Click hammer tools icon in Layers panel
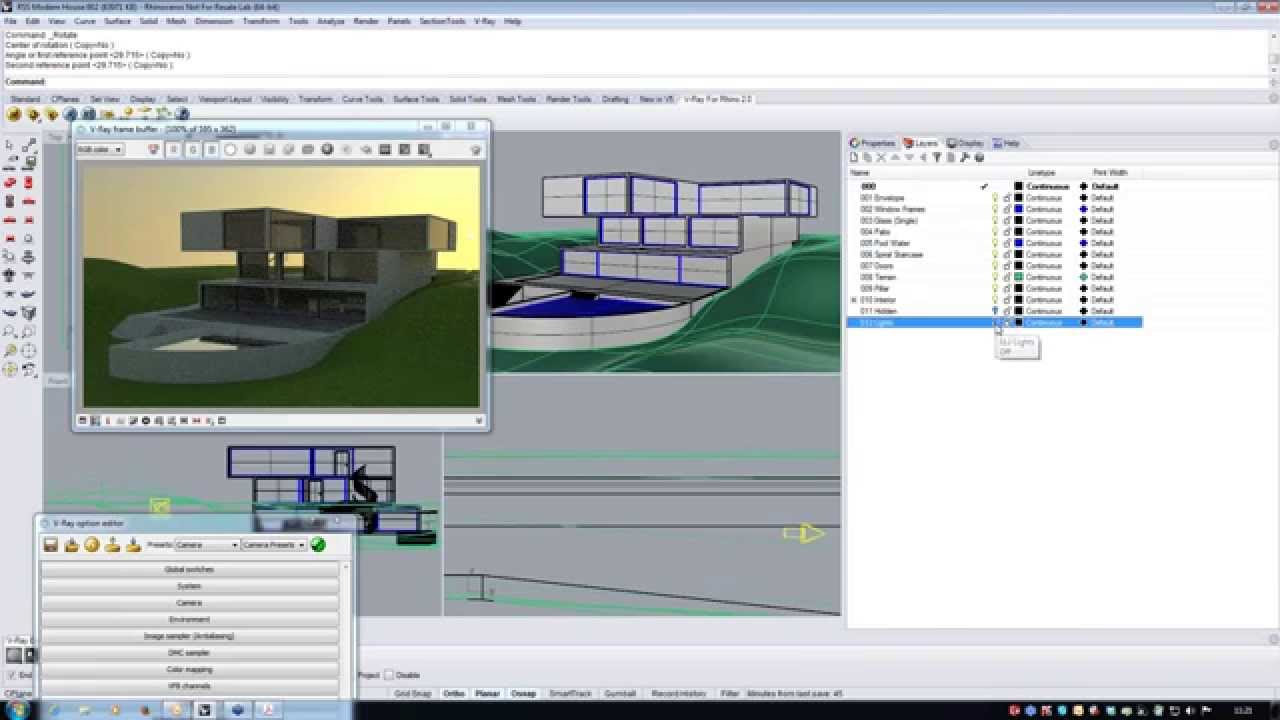 [965, 158]
